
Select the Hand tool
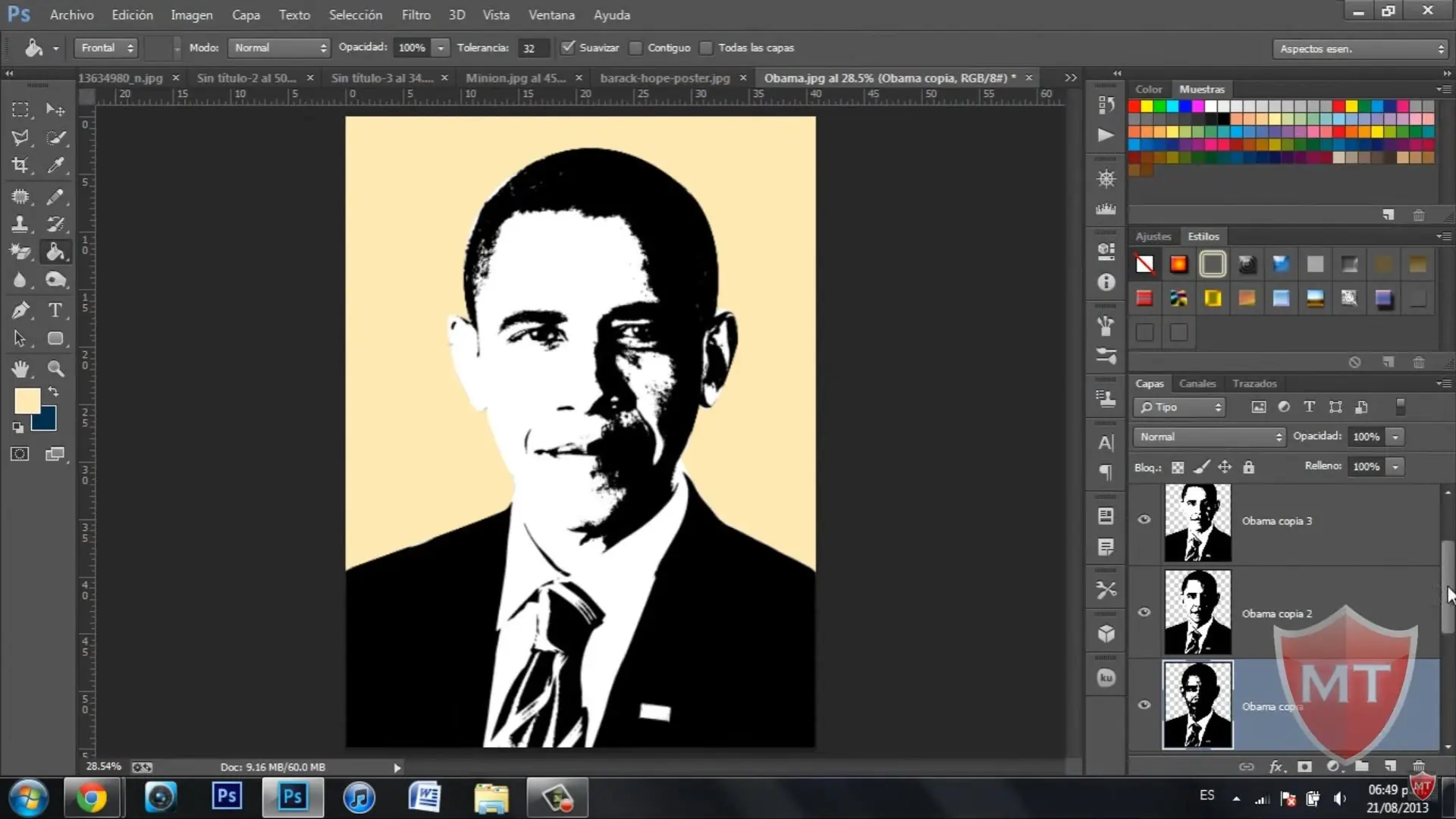tap(20, 369)
